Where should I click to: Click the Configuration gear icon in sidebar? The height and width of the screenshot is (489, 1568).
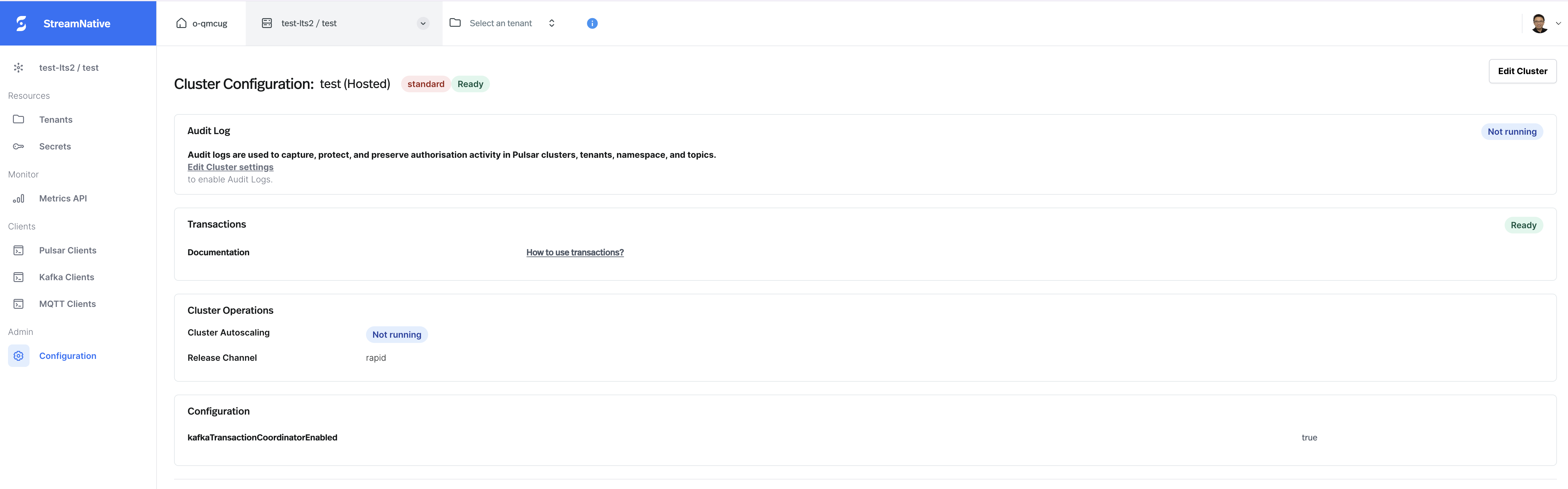(18, 356)
